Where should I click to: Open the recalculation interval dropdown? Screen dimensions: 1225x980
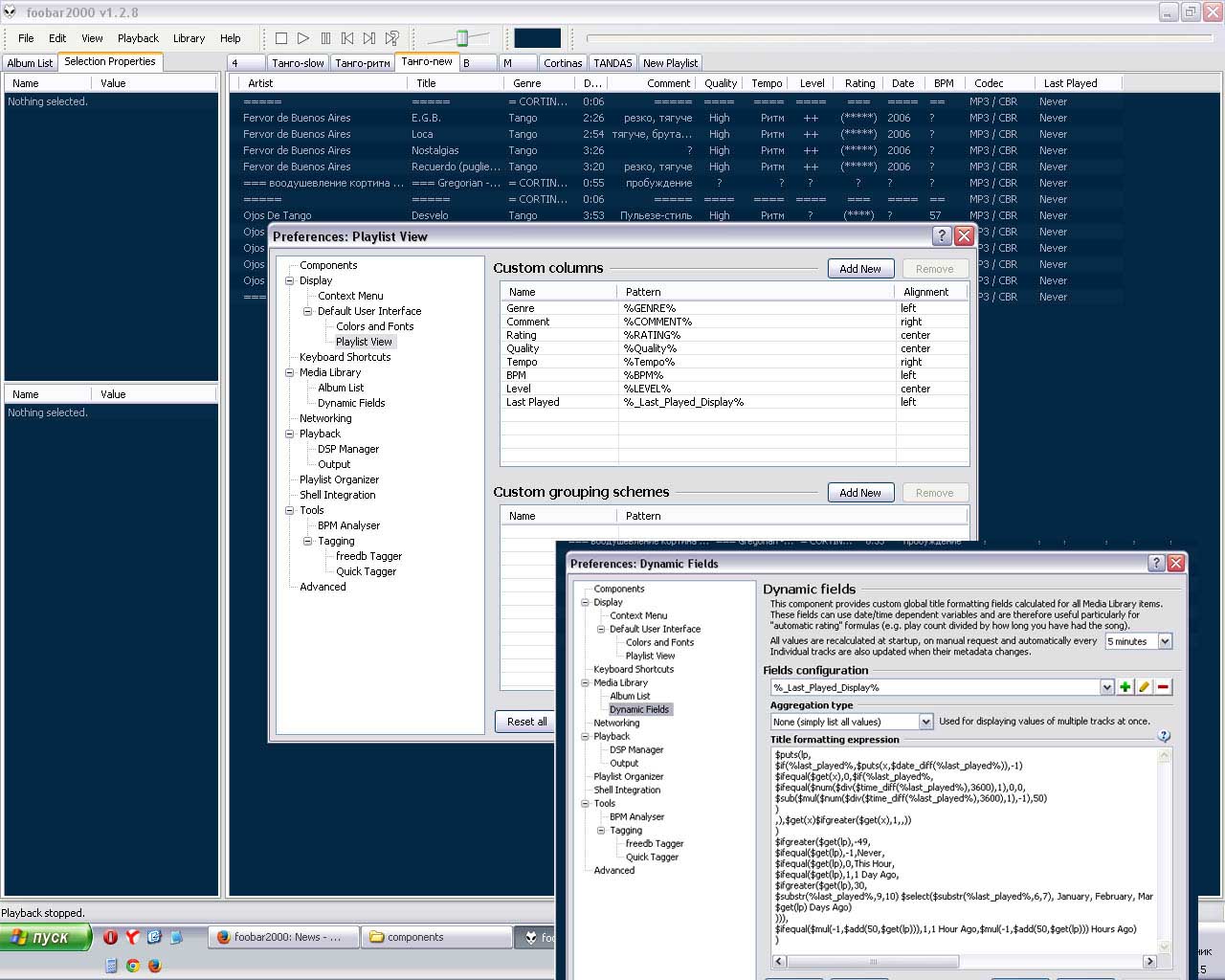click(x=1165, y=641)
